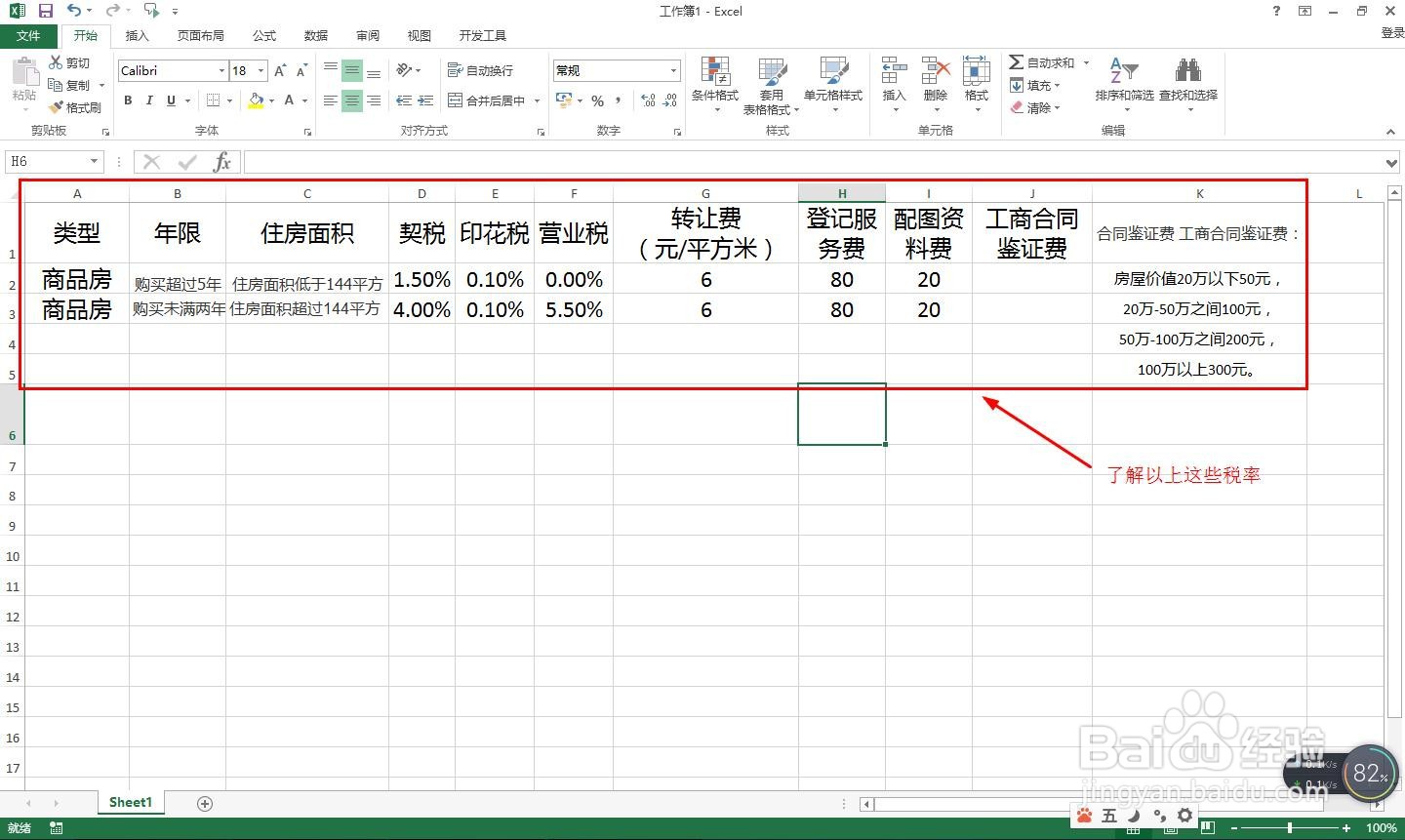The width and height of the screenshot is (1405, 840).
Task: Toggle align text right
Action: tap(374, 100)
